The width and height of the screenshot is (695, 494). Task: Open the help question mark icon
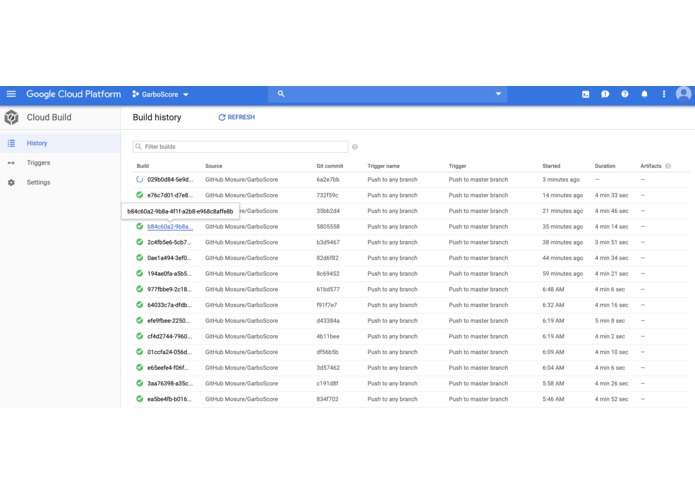(625, 94)
